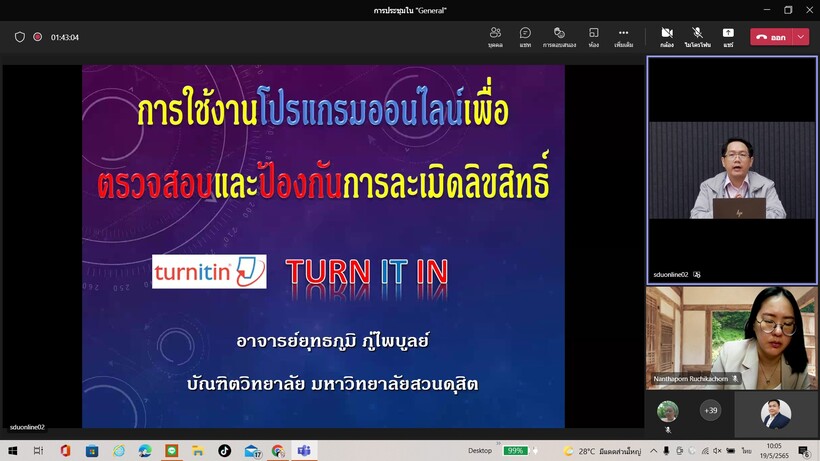Open the Reactions (การตอบสนอง) menu

tap(559, 37)
